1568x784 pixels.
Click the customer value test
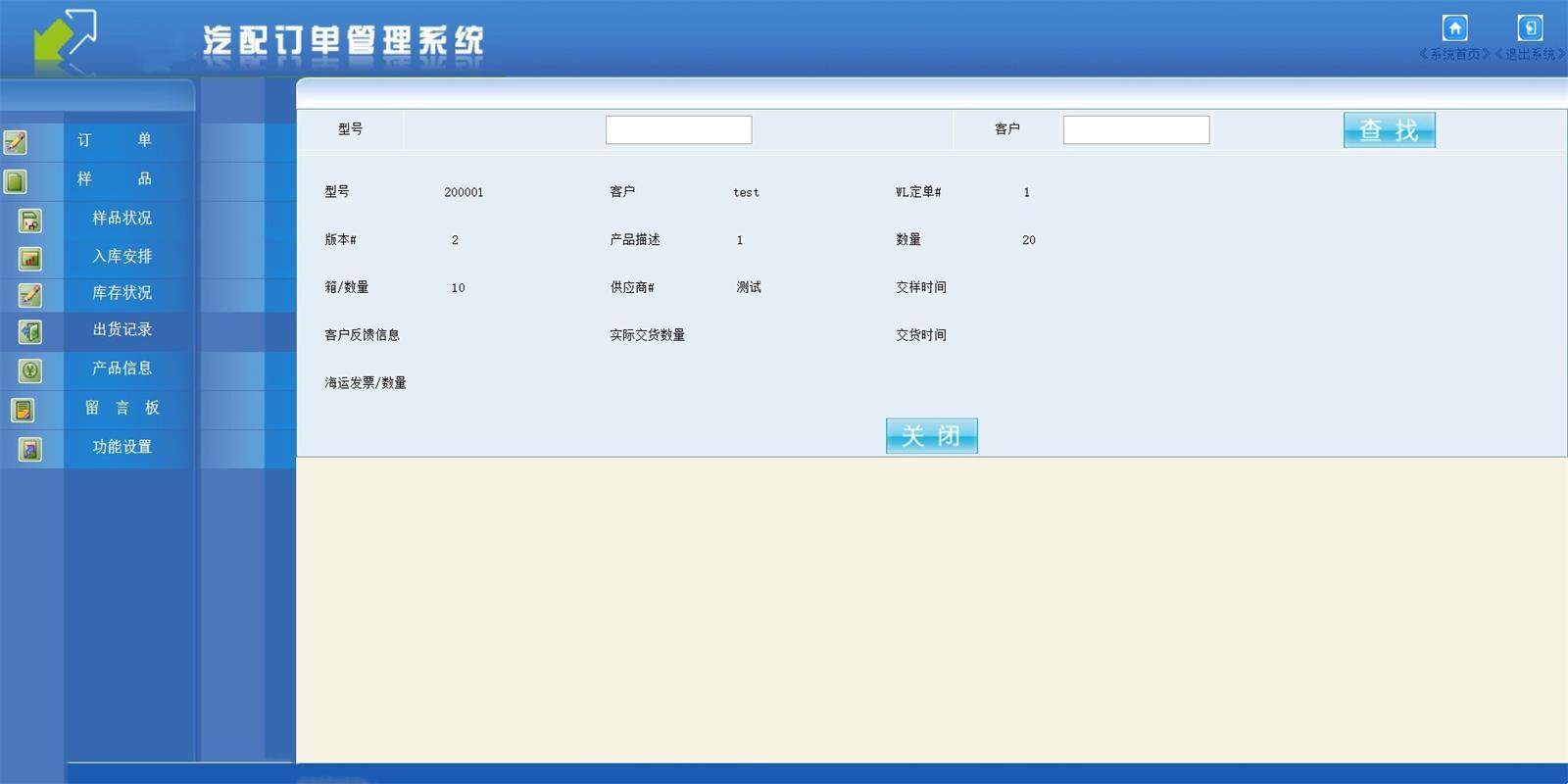746,192
